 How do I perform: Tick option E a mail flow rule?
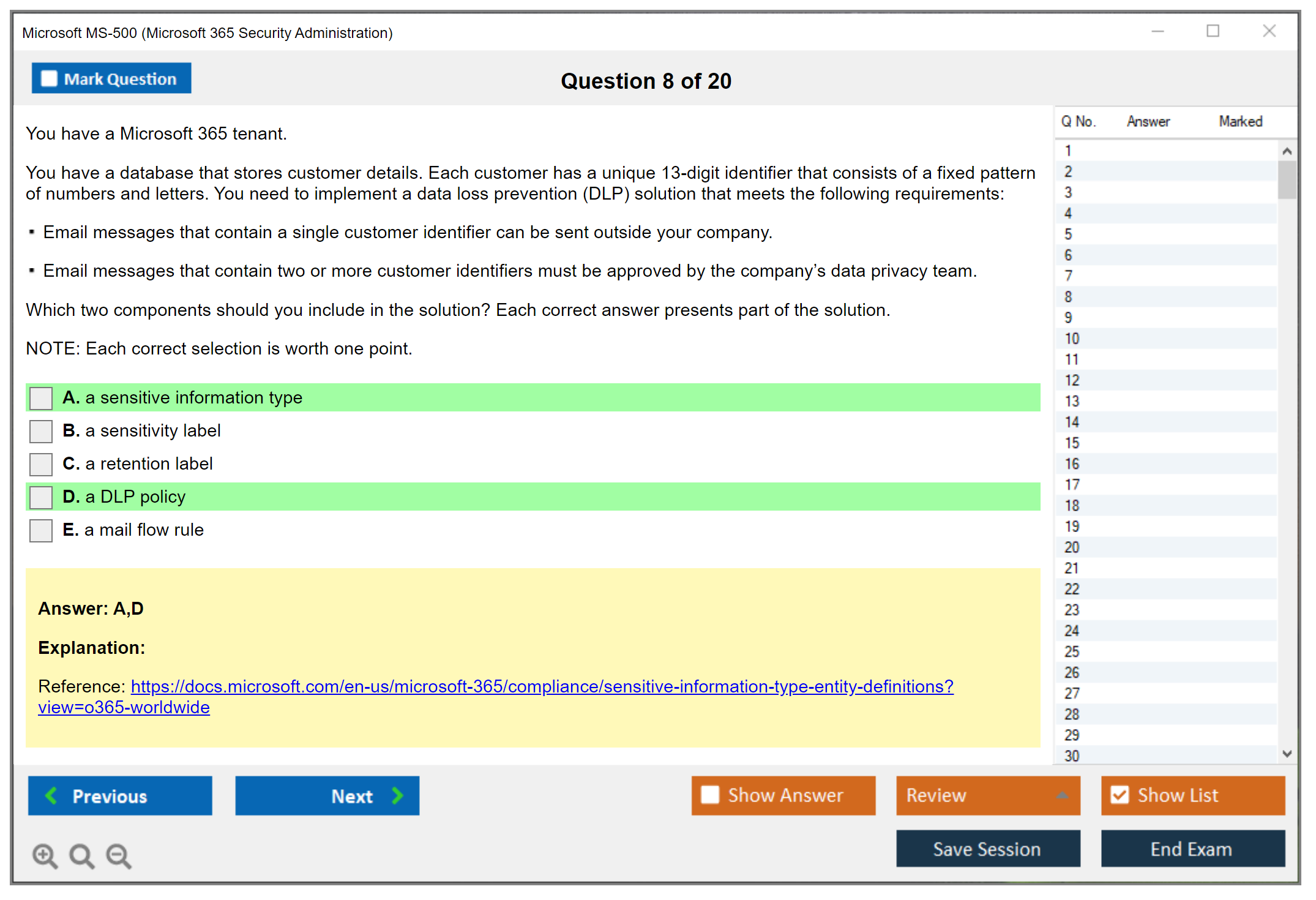tap(41, 530)
